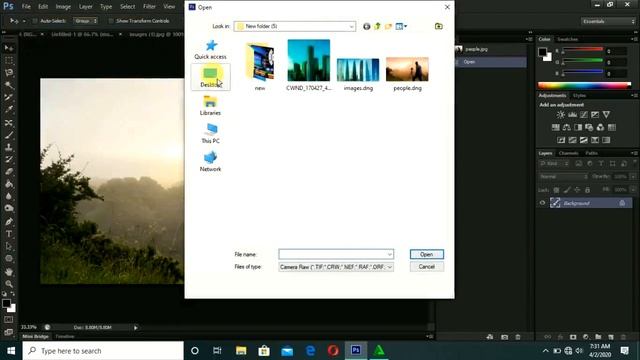Select the Horizontal Type tool
640x360 pixels.
(x=9, y=234)
